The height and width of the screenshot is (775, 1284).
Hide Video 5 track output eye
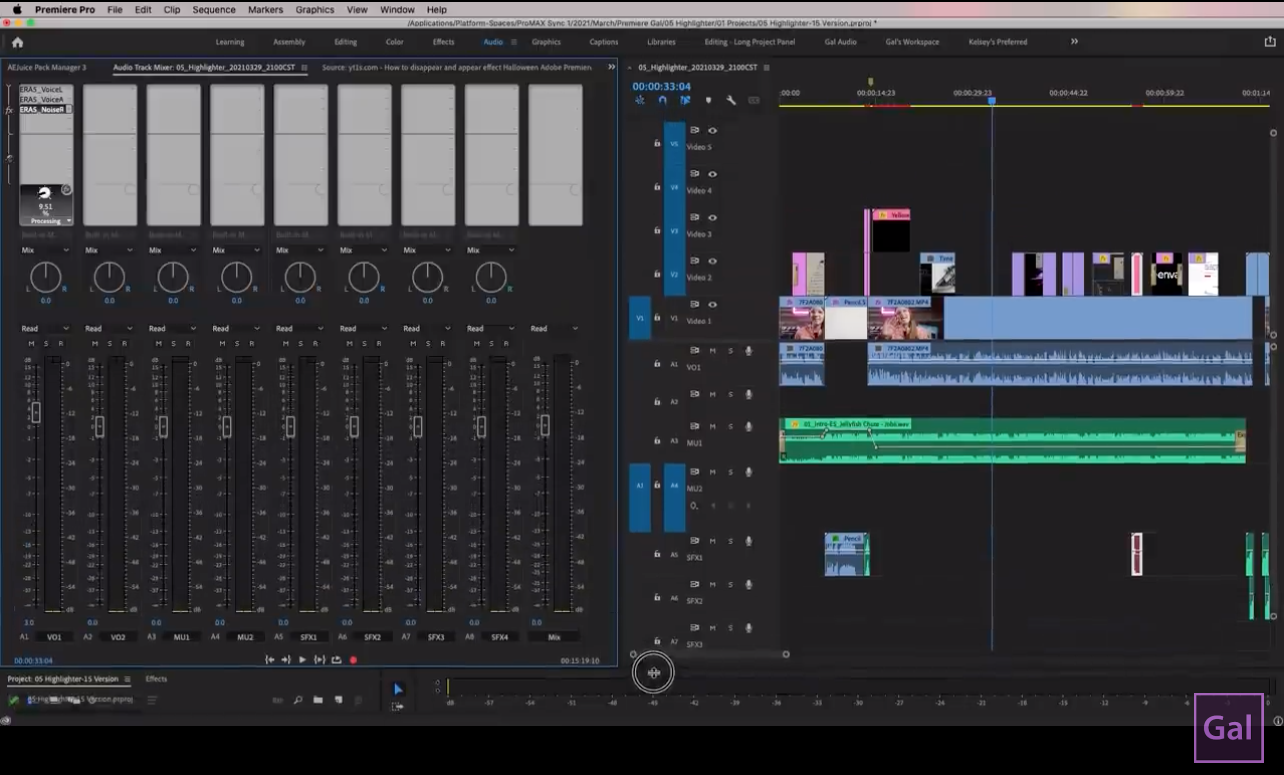tap(713, 130)
